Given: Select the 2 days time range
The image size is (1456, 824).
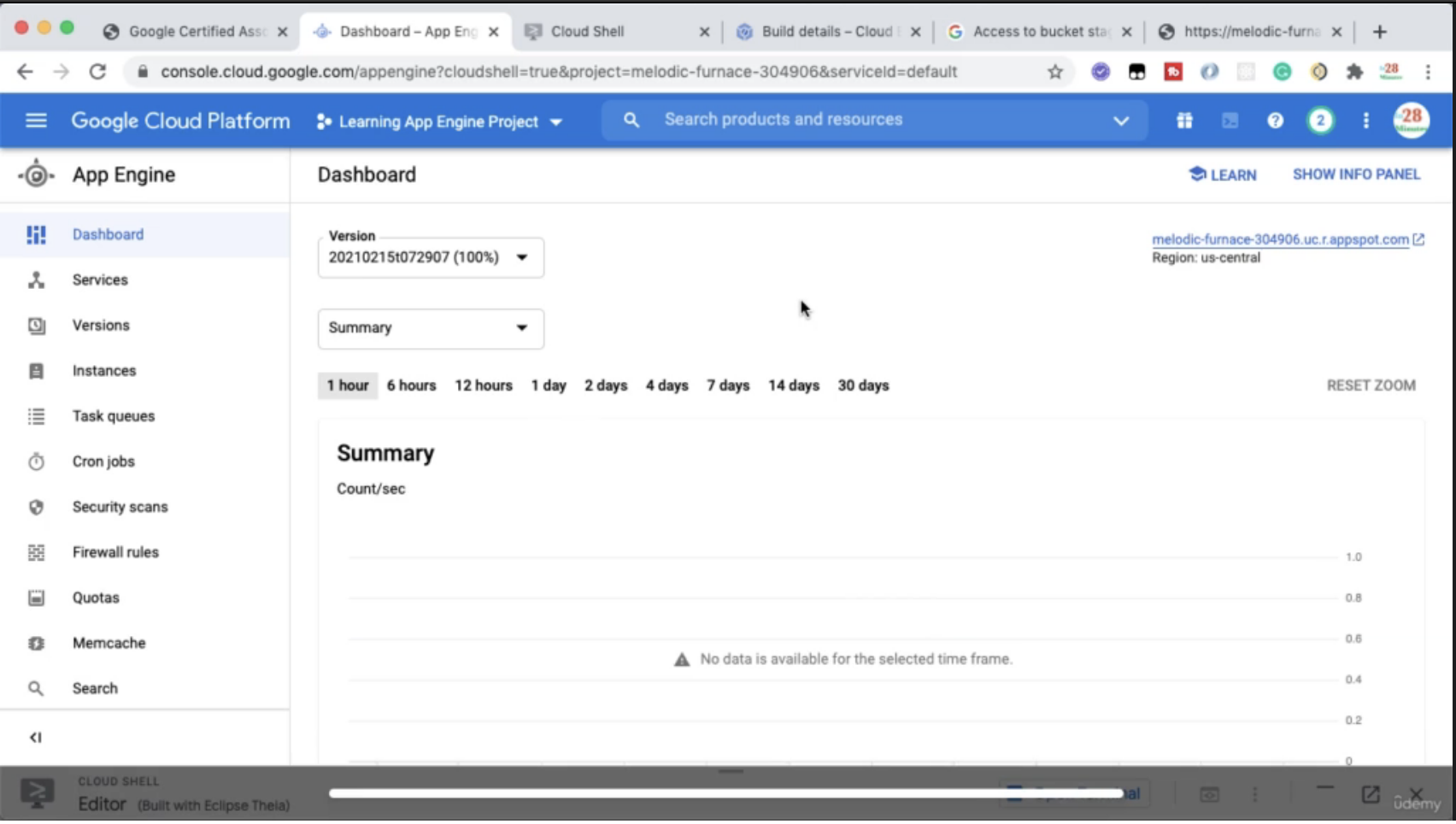Looking at the screenshot, I should coord(606,386).
